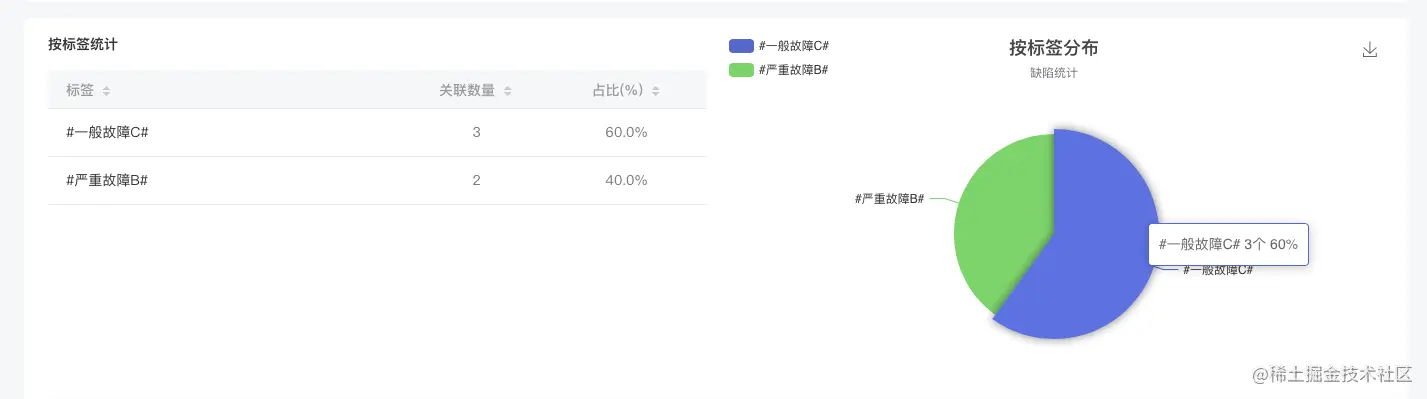
Task: Click the 标签 column header
Action: tap(80, 91)
